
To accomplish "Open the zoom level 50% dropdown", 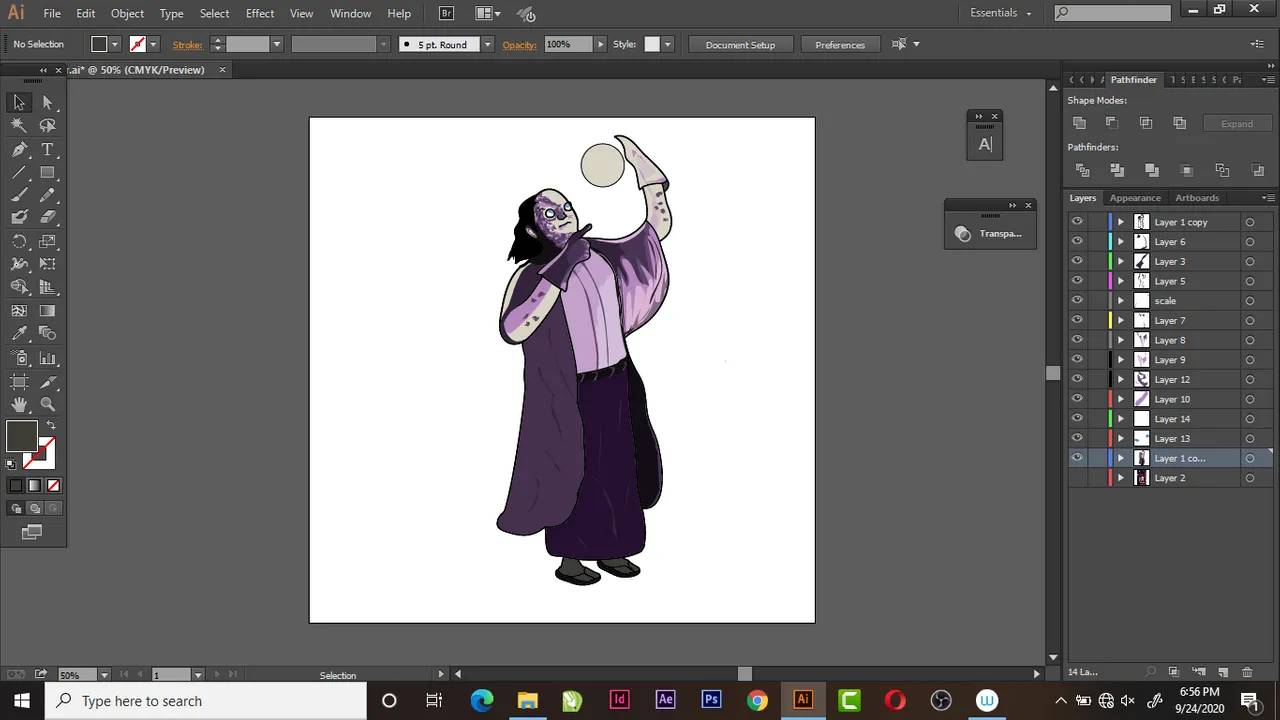I will pyautogui.click(x=103, y=675).
